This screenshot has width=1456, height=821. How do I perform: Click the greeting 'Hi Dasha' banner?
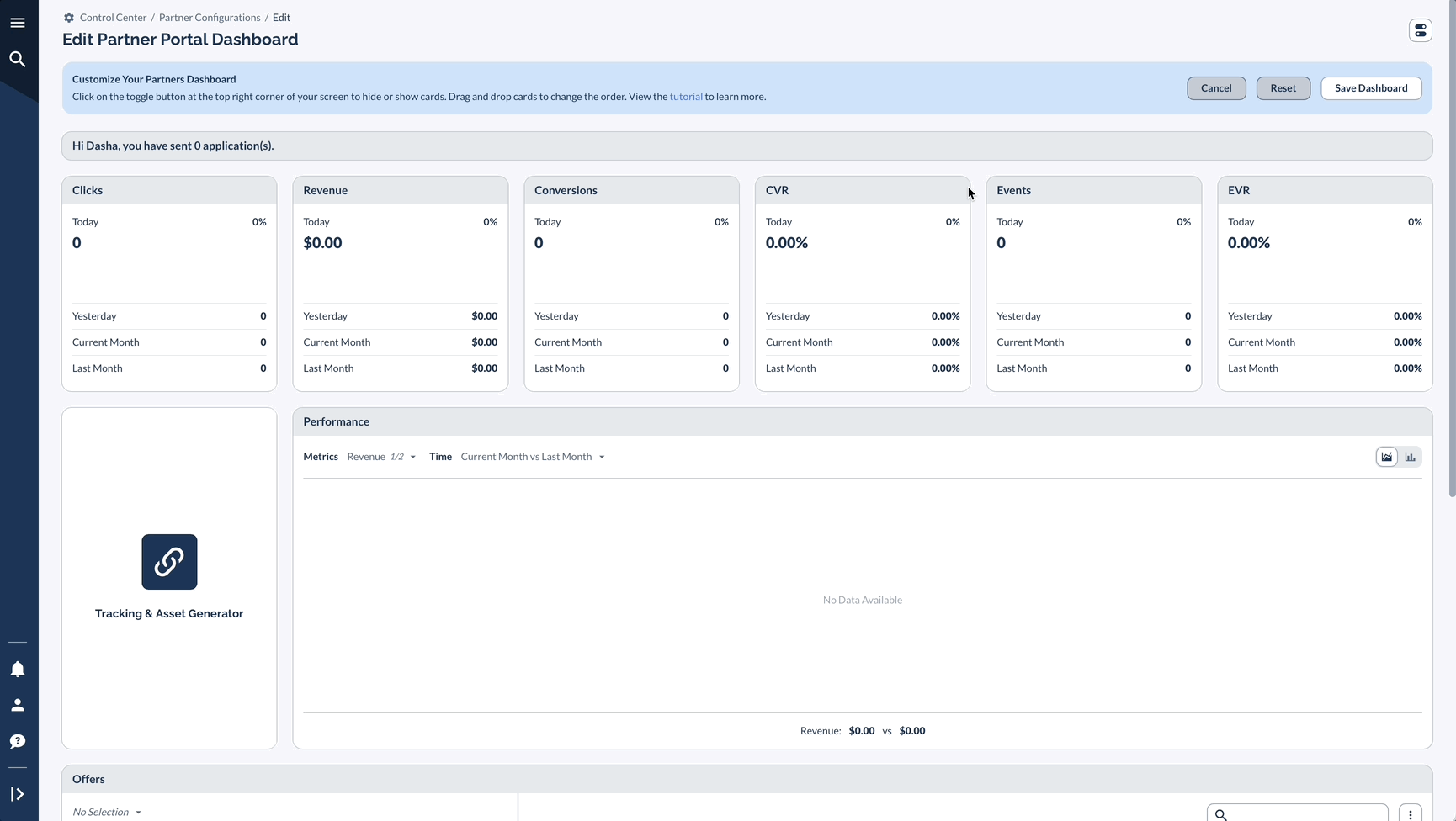pos(747,146)
